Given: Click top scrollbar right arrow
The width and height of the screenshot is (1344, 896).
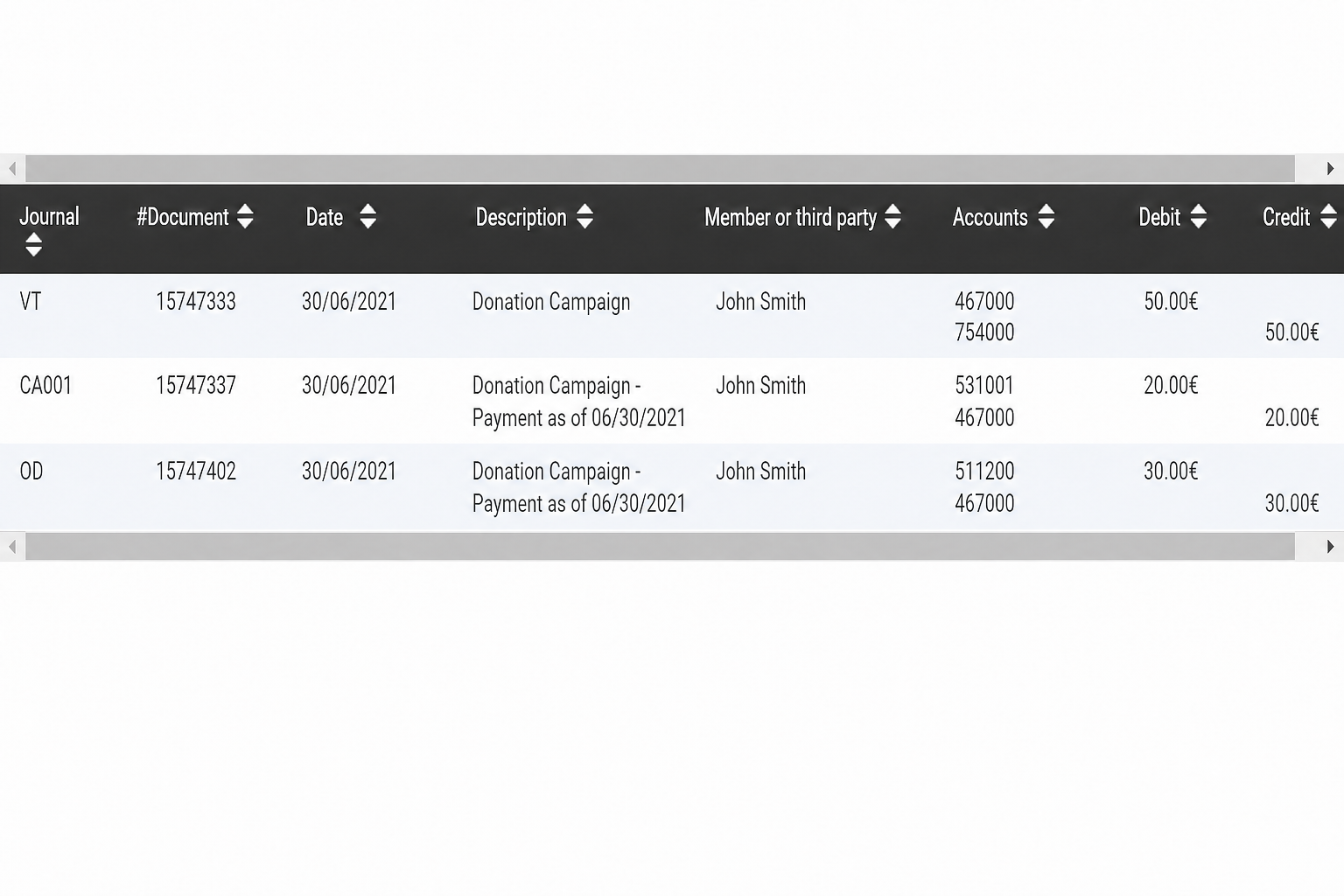Looking at the screenshot, I should 1330,168.
